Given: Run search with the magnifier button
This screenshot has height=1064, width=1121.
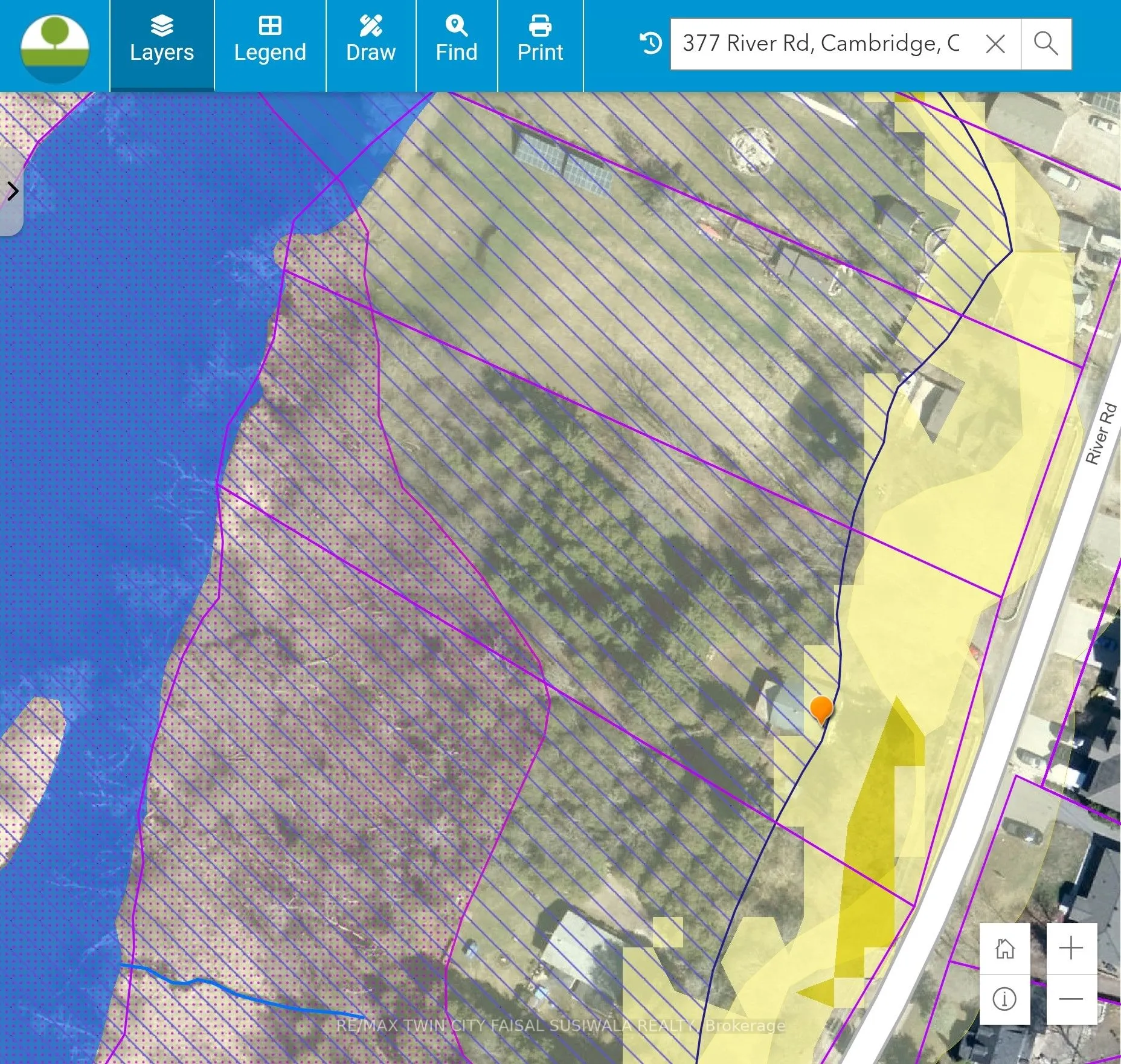Looking at the screenshot, I should (x=1046, y=44).
